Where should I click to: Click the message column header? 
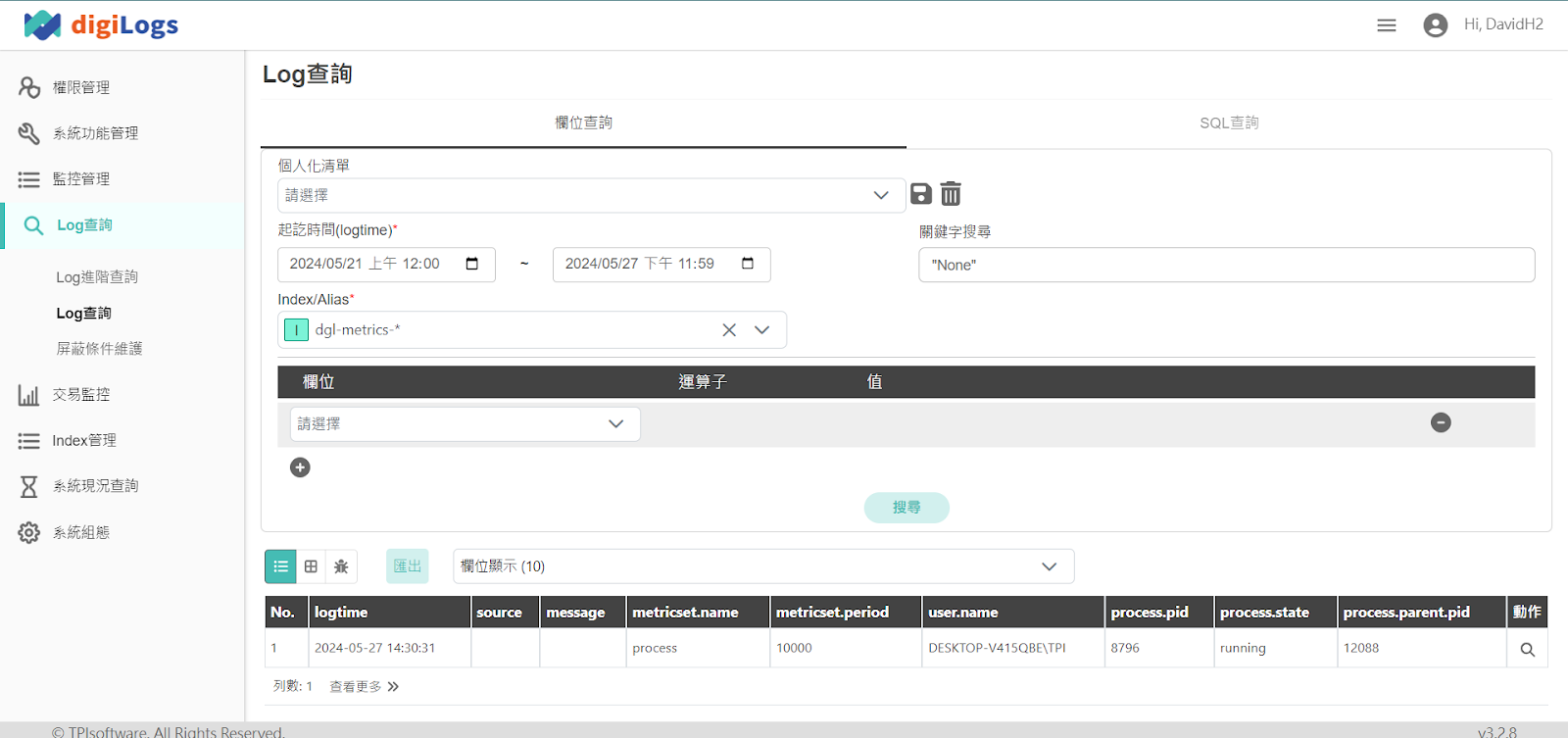(x=582, y=613)
